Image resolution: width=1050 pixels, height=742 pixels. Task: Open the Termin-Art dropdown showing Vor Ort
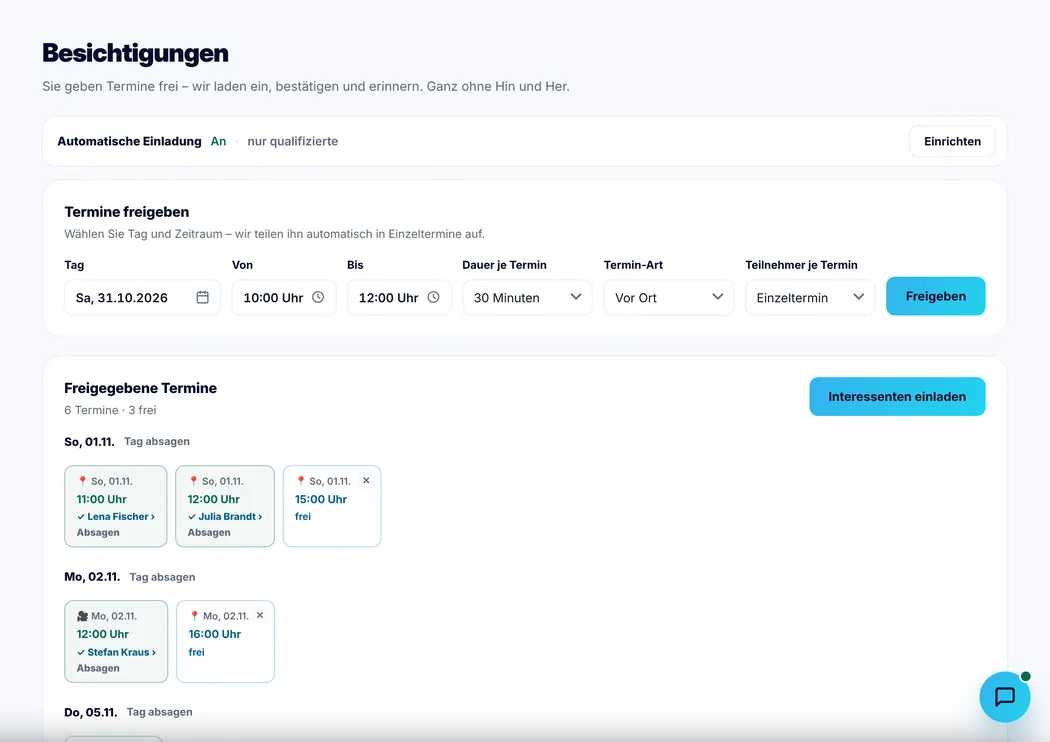point(668,297)
